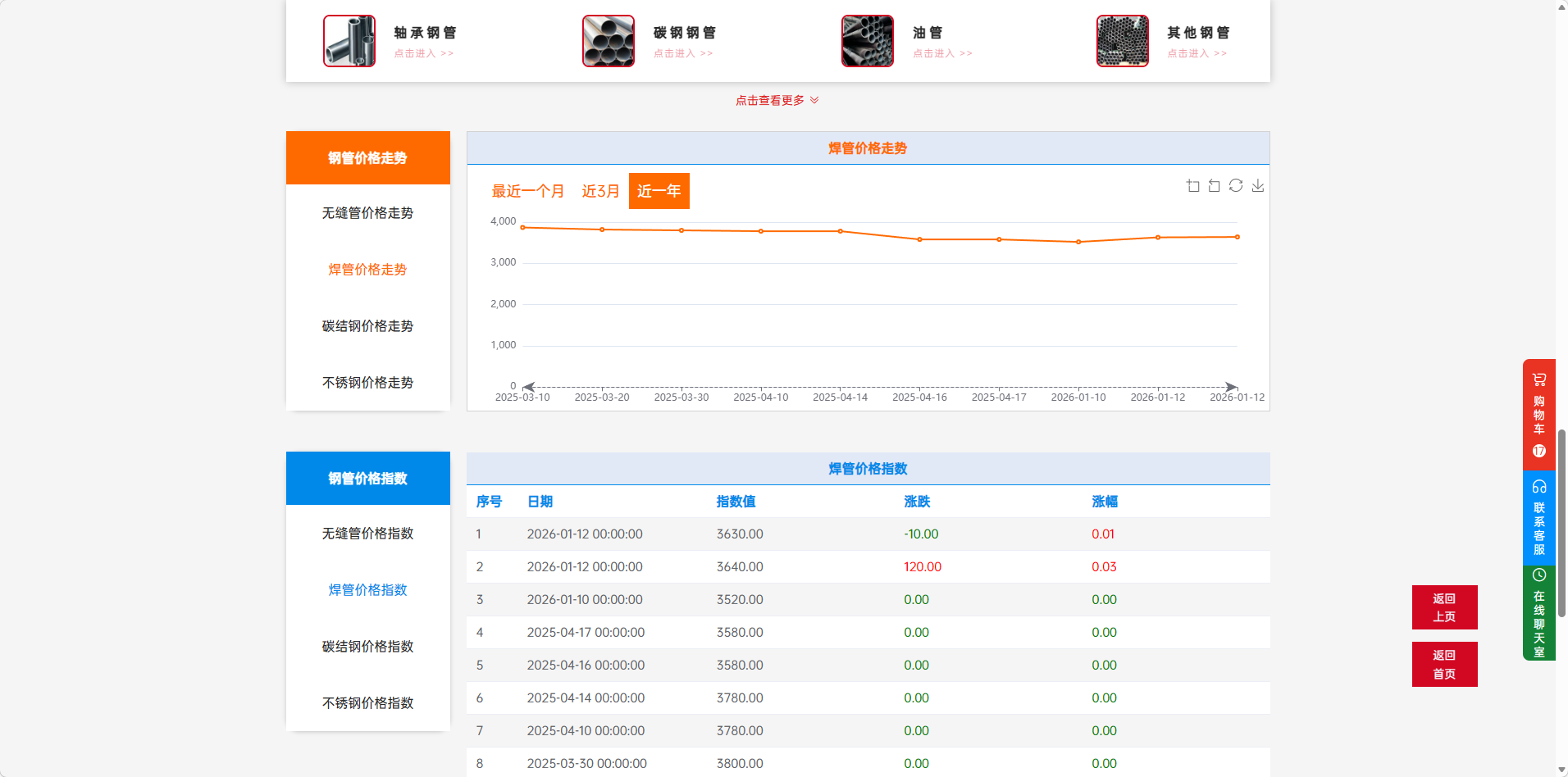Expand 点击查看更多 chevron
This screenshot has height=777, width=1568.
point(814,100)
